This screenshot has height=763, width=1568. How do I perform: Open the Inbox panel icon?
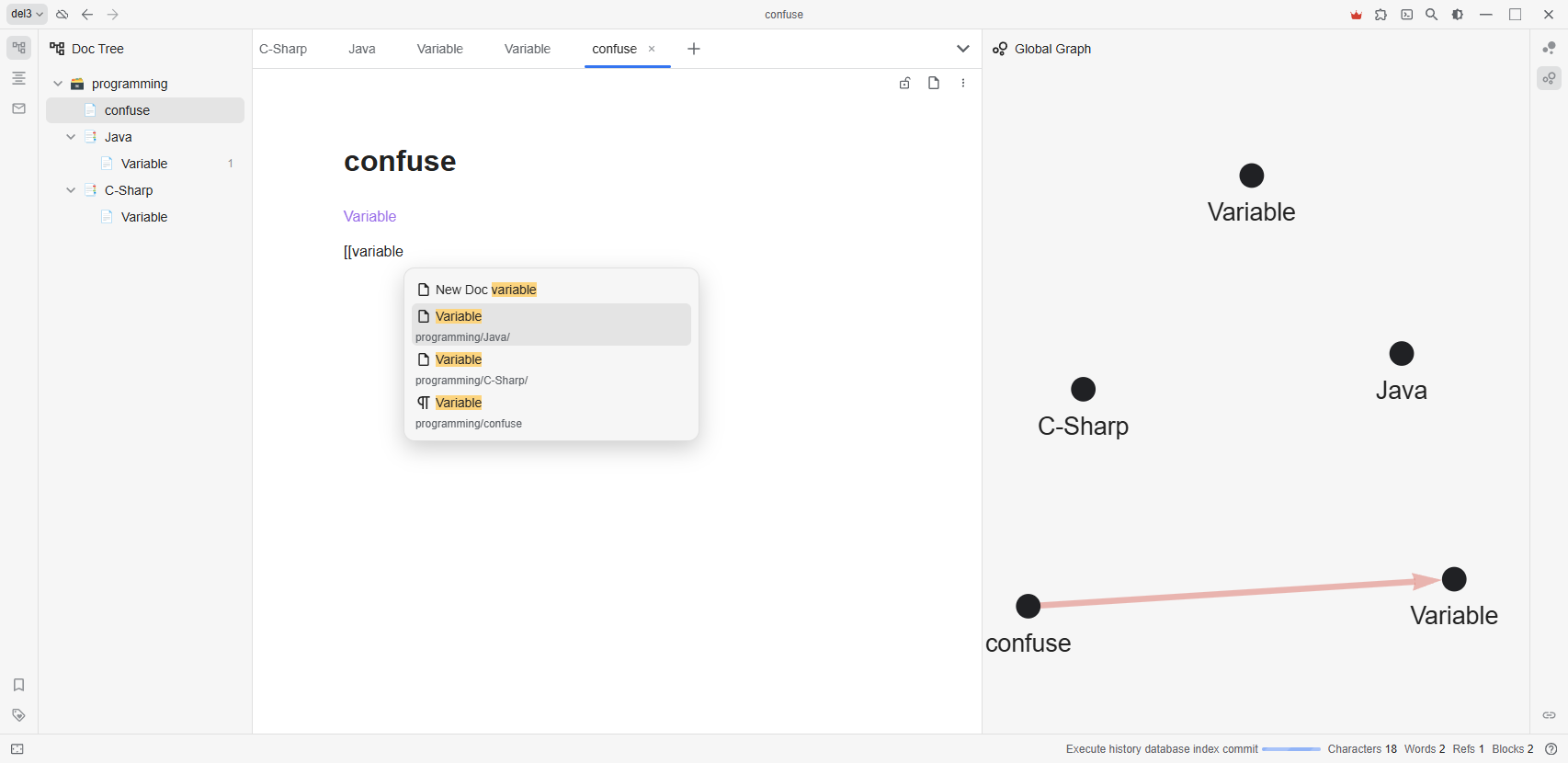(x=18, y=108)
